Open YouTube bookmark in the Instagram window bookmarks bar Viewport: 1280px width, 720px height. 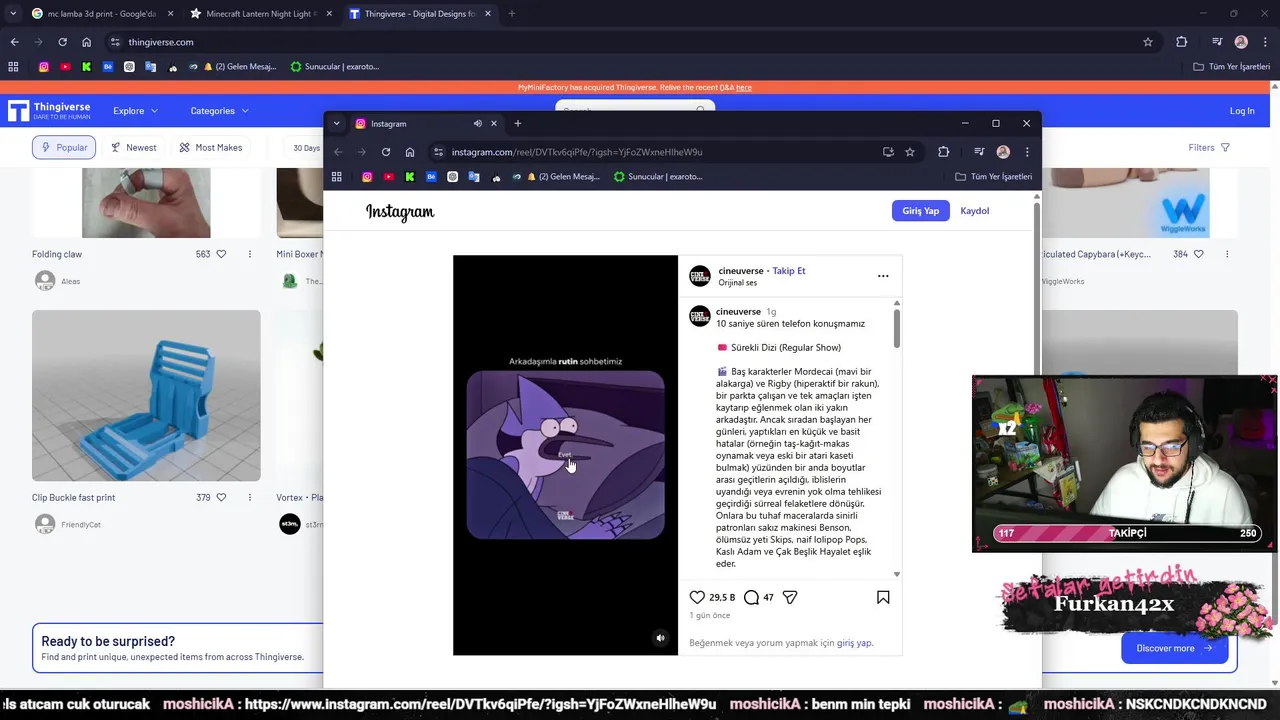tap(389, 177)
